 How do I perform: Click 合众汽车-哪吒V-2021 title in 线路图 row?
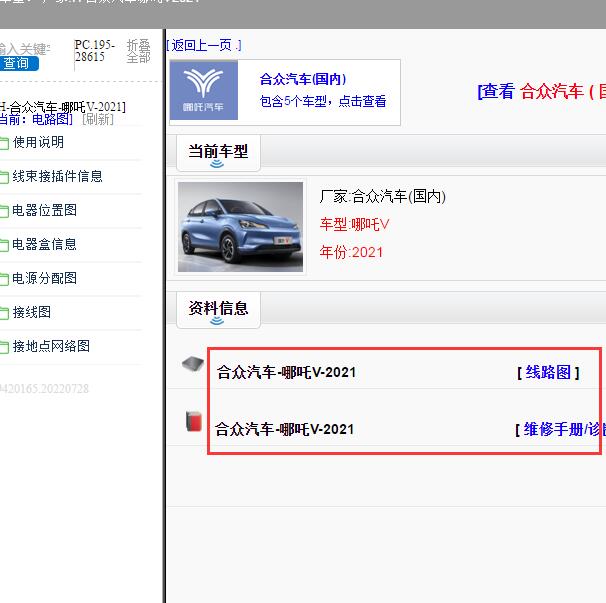pos(286,372)
